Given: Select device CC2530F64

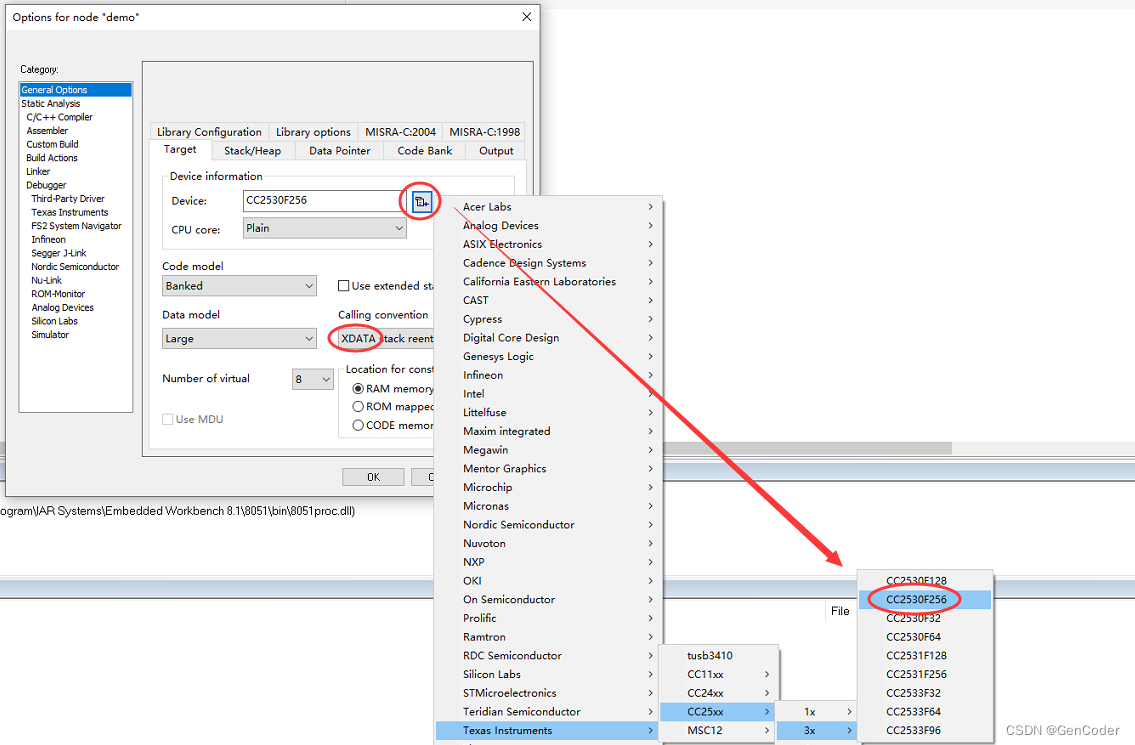Looking at the screenshot, I should tap(924, 637).
